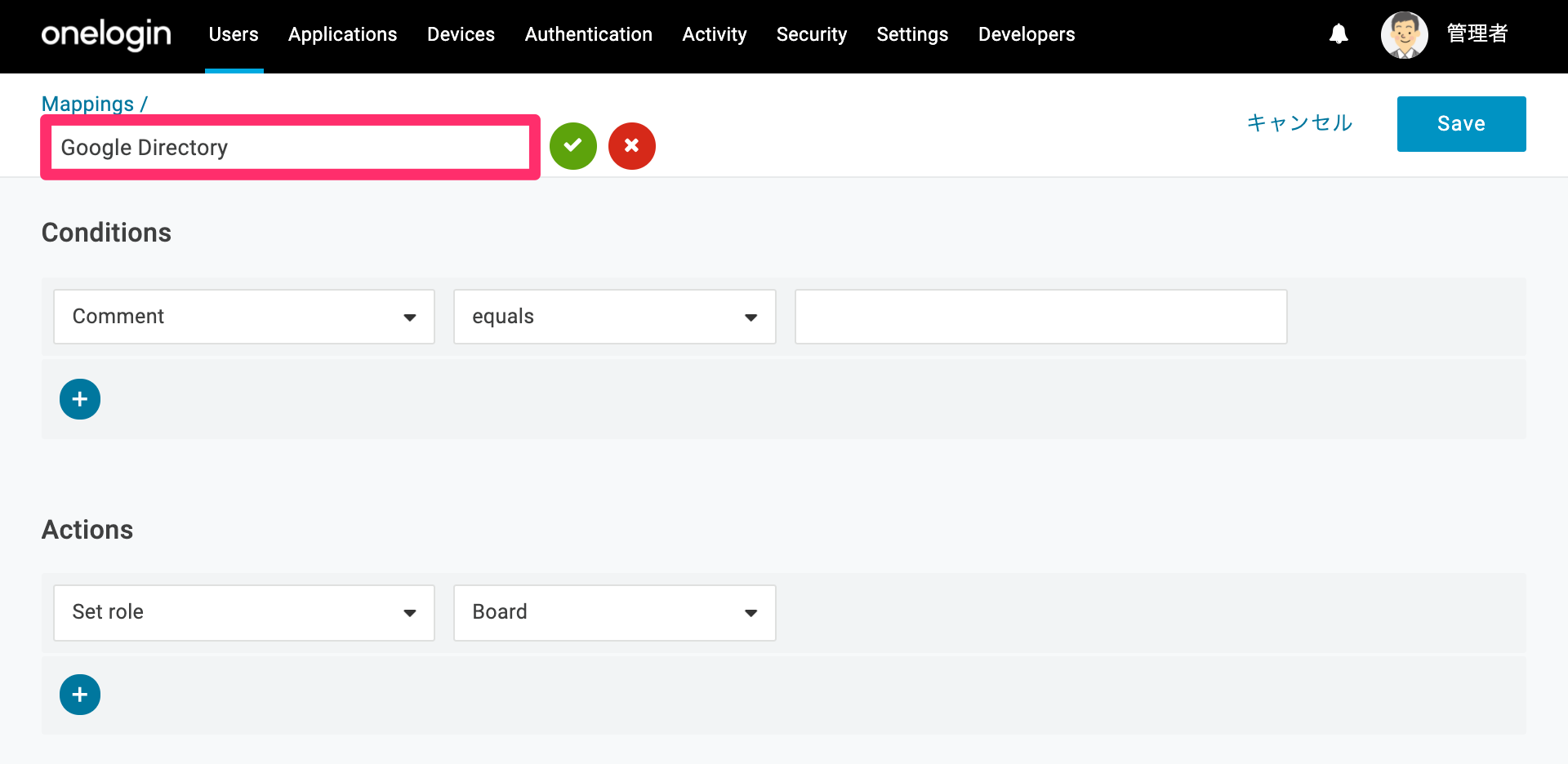Go to the Devices menu

click(461, 34)
